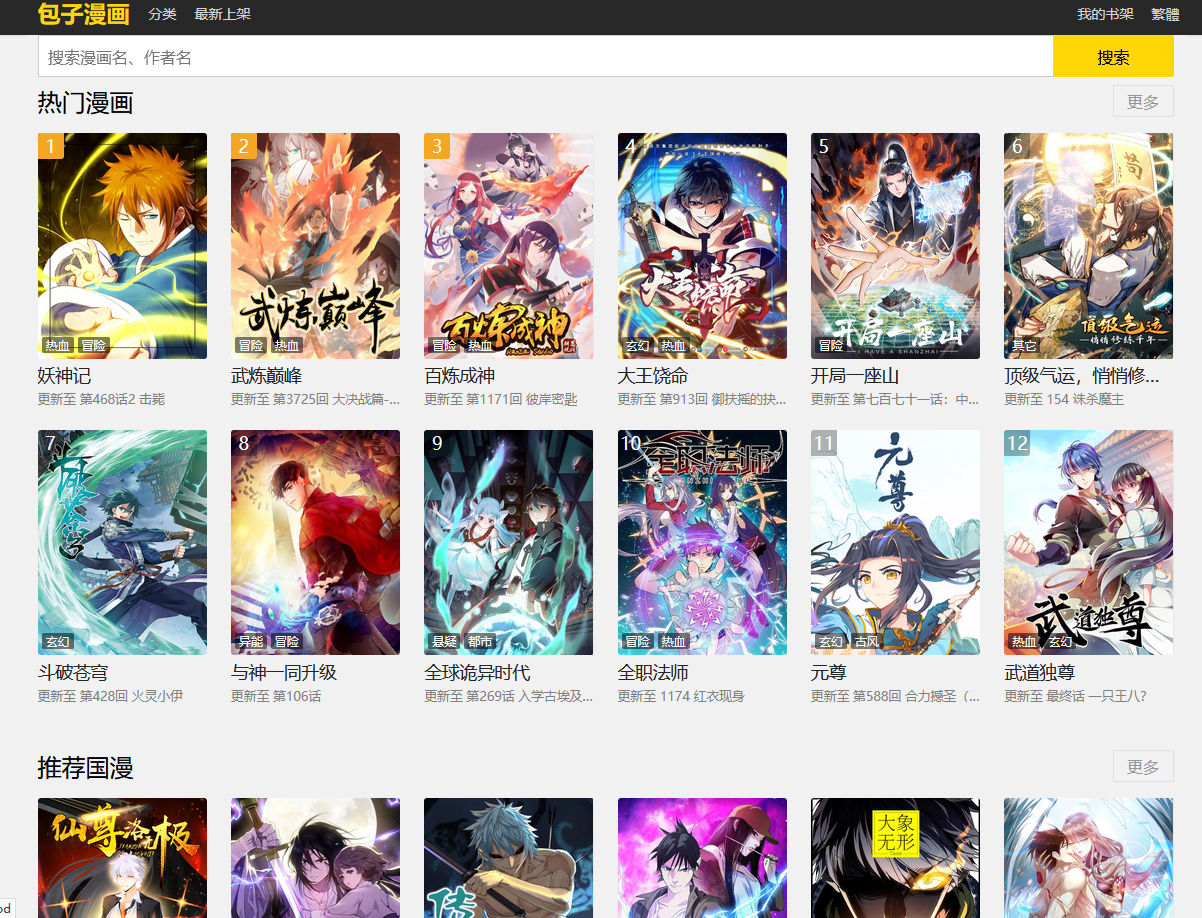Viewport: 1202px width, 918px height.
Task: Click the yellow 搜索 button
Action: [1113, 57]
